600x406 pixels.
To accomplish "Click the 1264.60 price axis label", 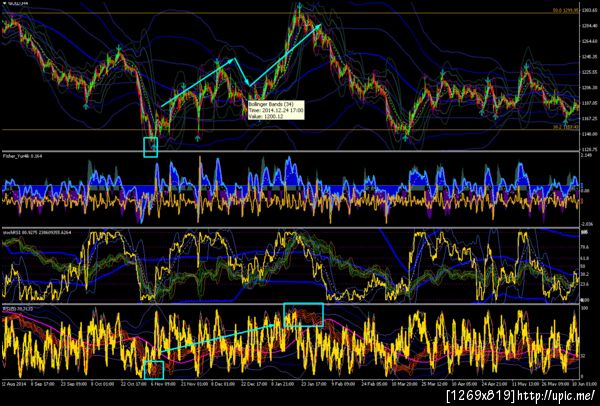I will [589, 41].
